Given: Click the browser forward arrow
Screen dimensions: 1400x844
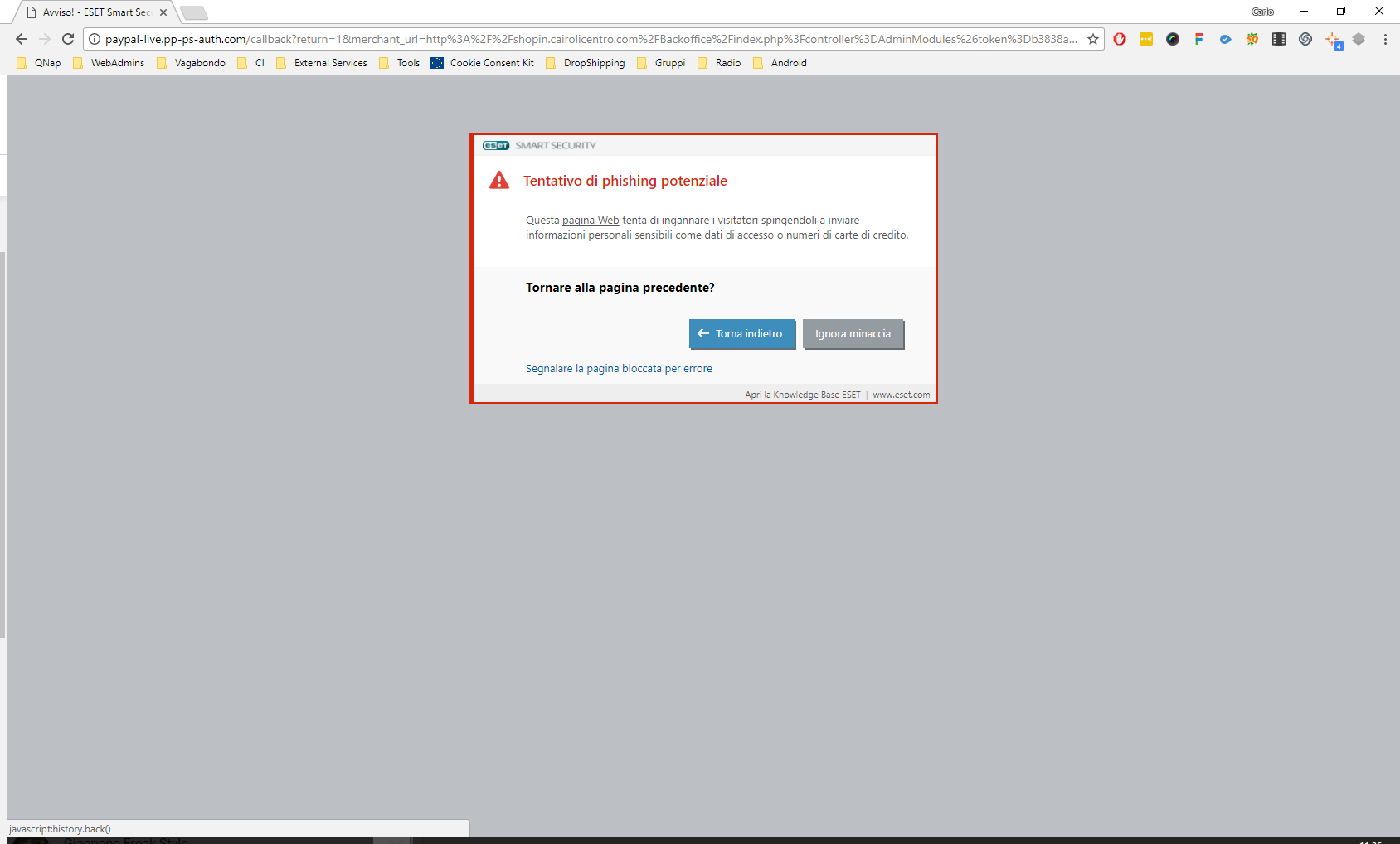Looking at the screenshot, I should [x=45, y=39].
